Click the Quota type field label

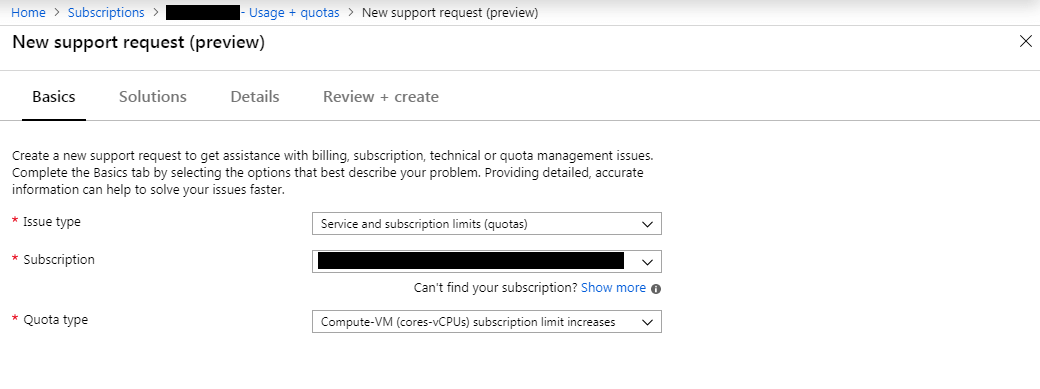(x=56, y=319)
